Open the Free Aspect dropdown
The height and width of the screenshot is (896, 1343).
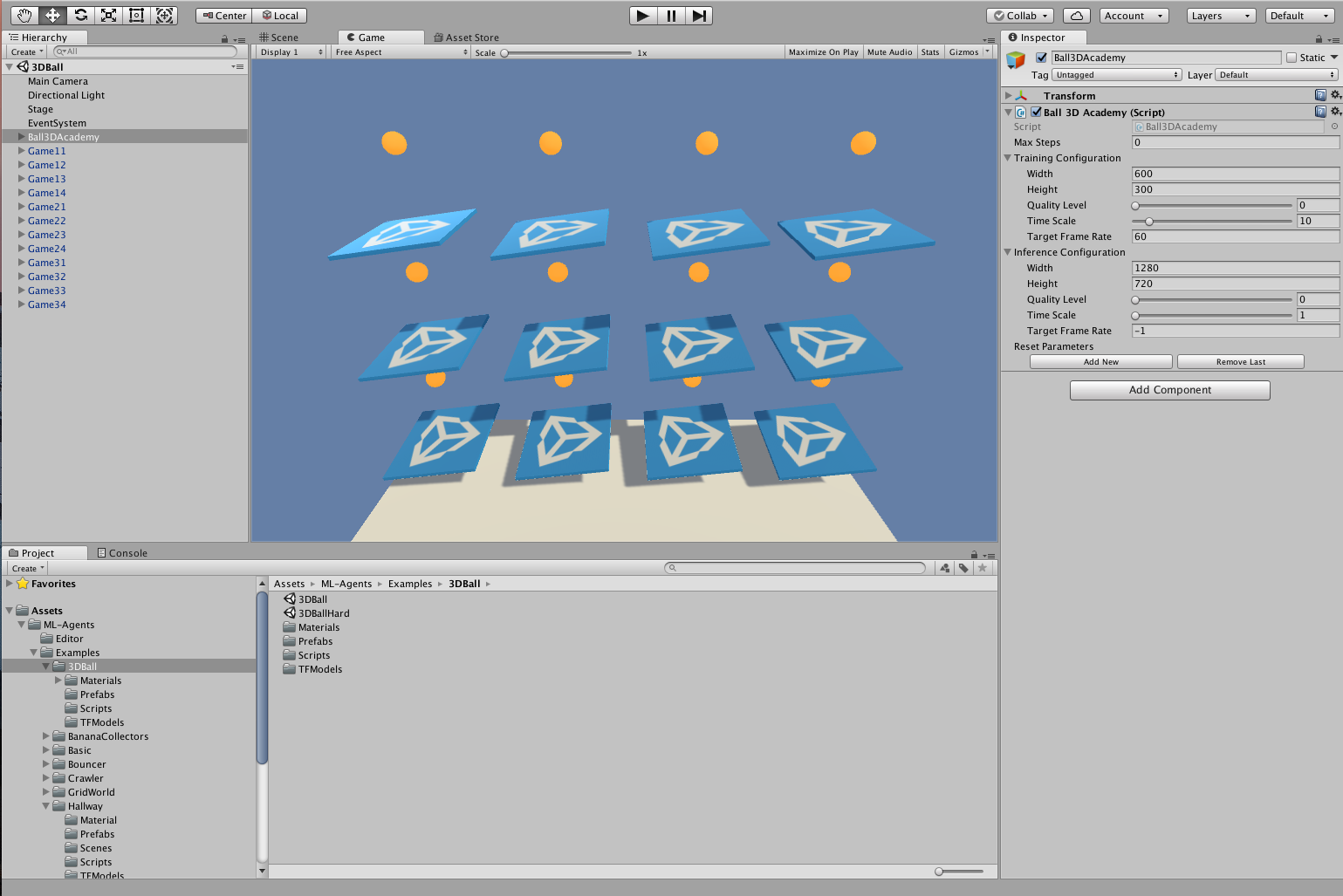click(401, 52)
